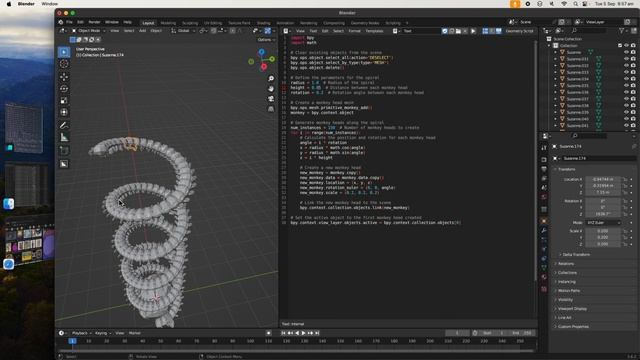Switch to the Sculpting workspace tab
The image size is (640, 360).
(190, 23)
